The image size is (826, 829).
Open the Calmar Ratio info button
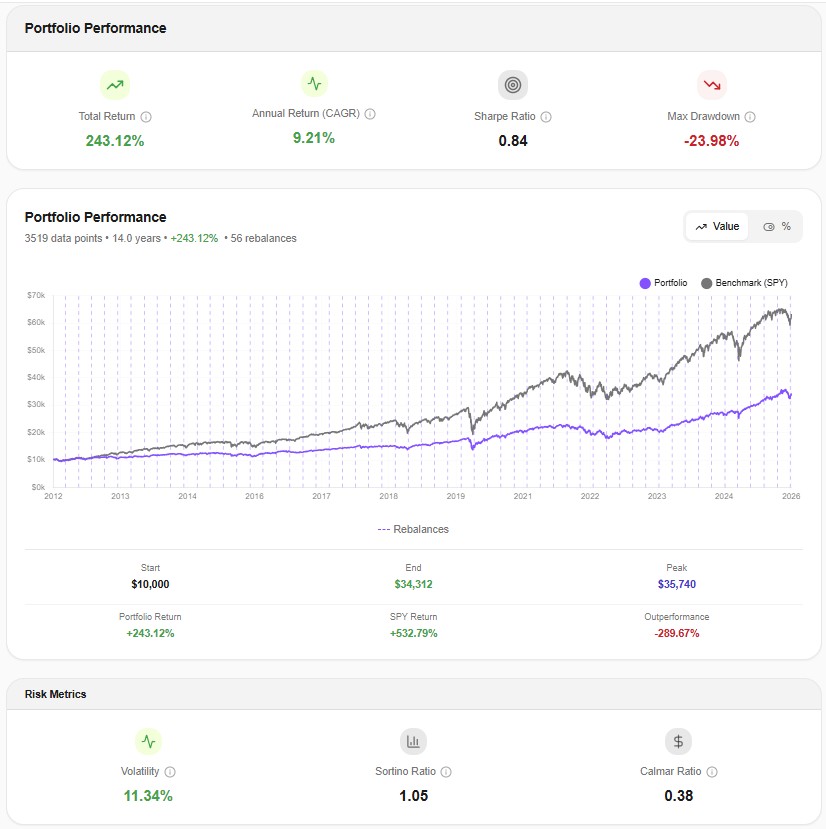[x=710, y=771]
